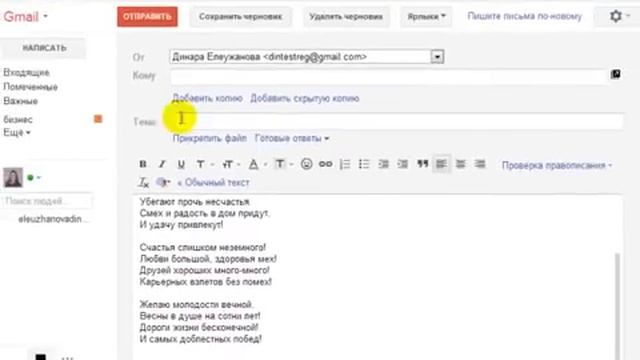Open Проверка правописания spell check menu

point(557,165)
